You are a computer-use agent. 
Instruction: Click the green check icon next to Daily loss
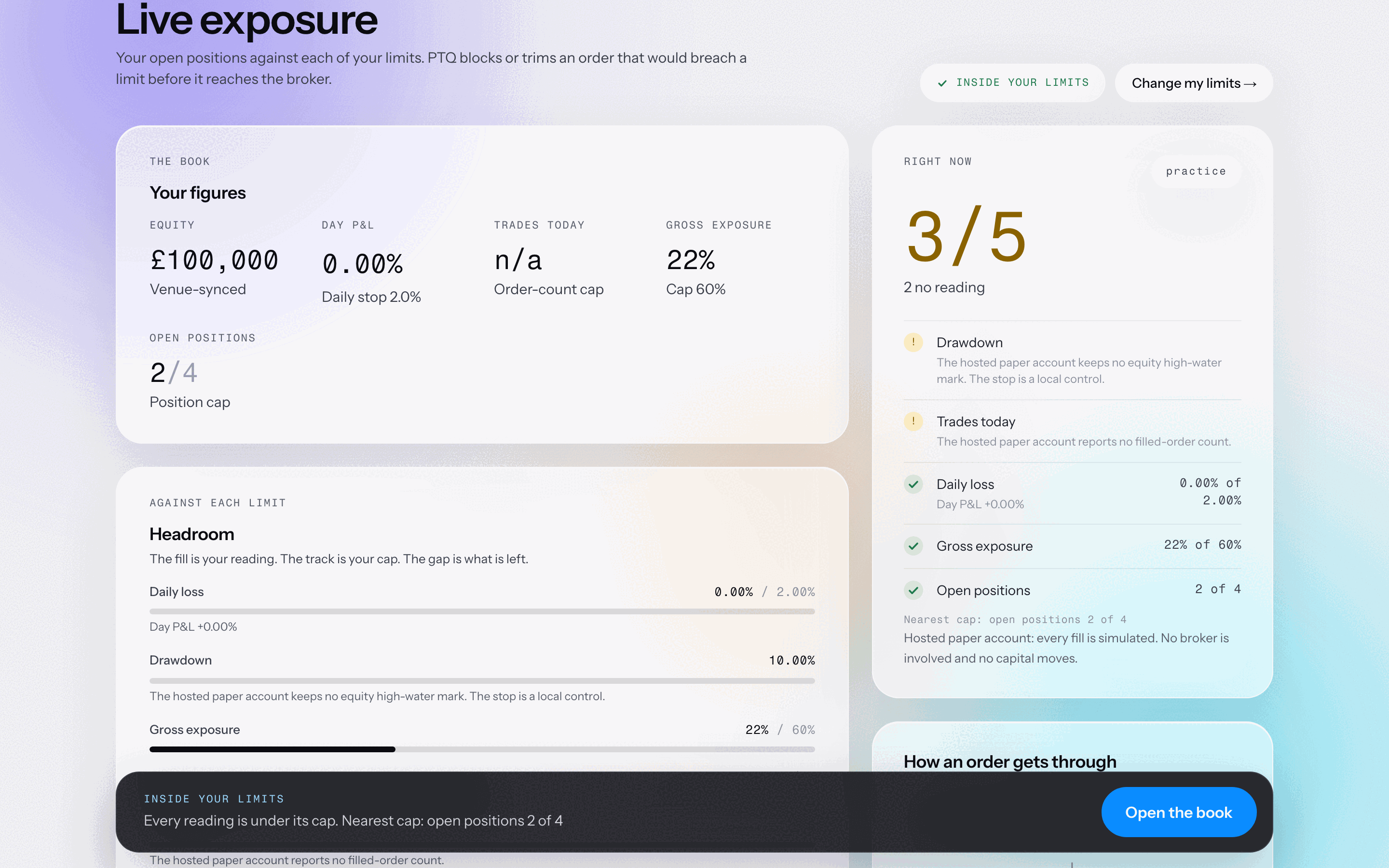(x=912, y=485)
